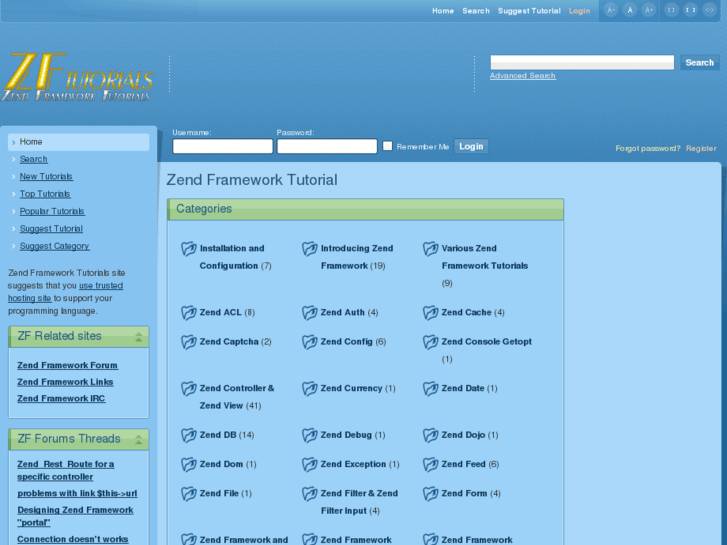The image size is (727, 545).
Task: Open thread Connection doesn't works
Action: click(x=72, y=539)
